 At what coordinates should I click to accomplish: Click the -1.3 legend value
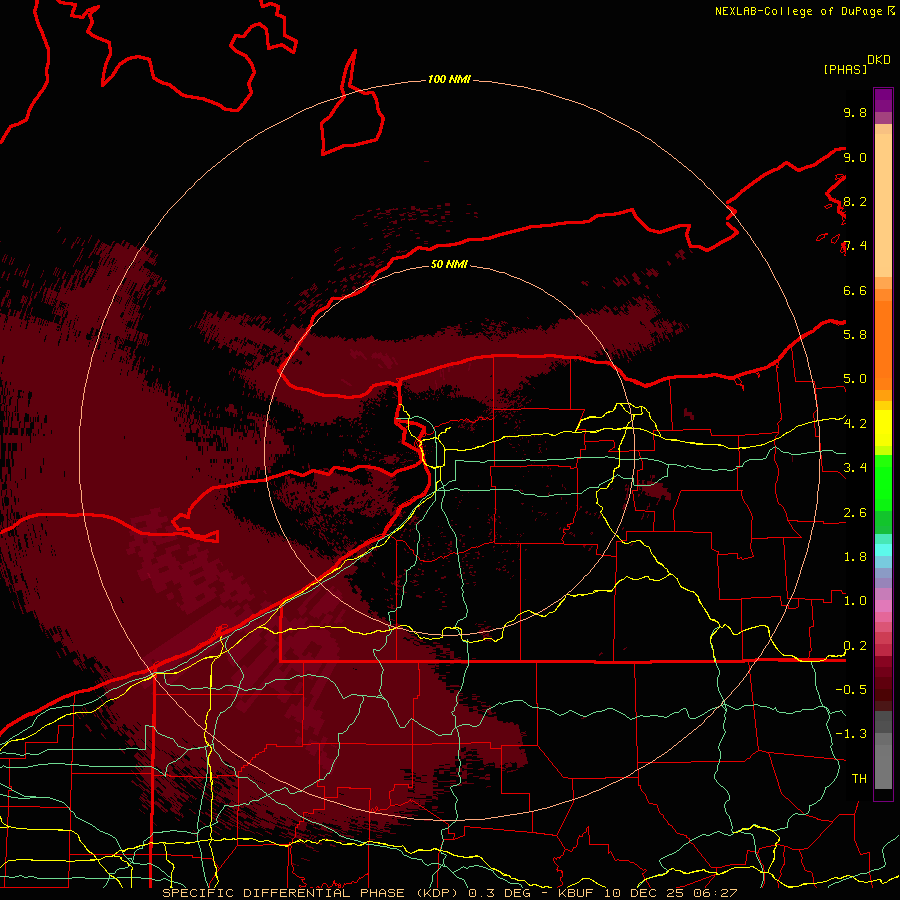coord(851,734)
